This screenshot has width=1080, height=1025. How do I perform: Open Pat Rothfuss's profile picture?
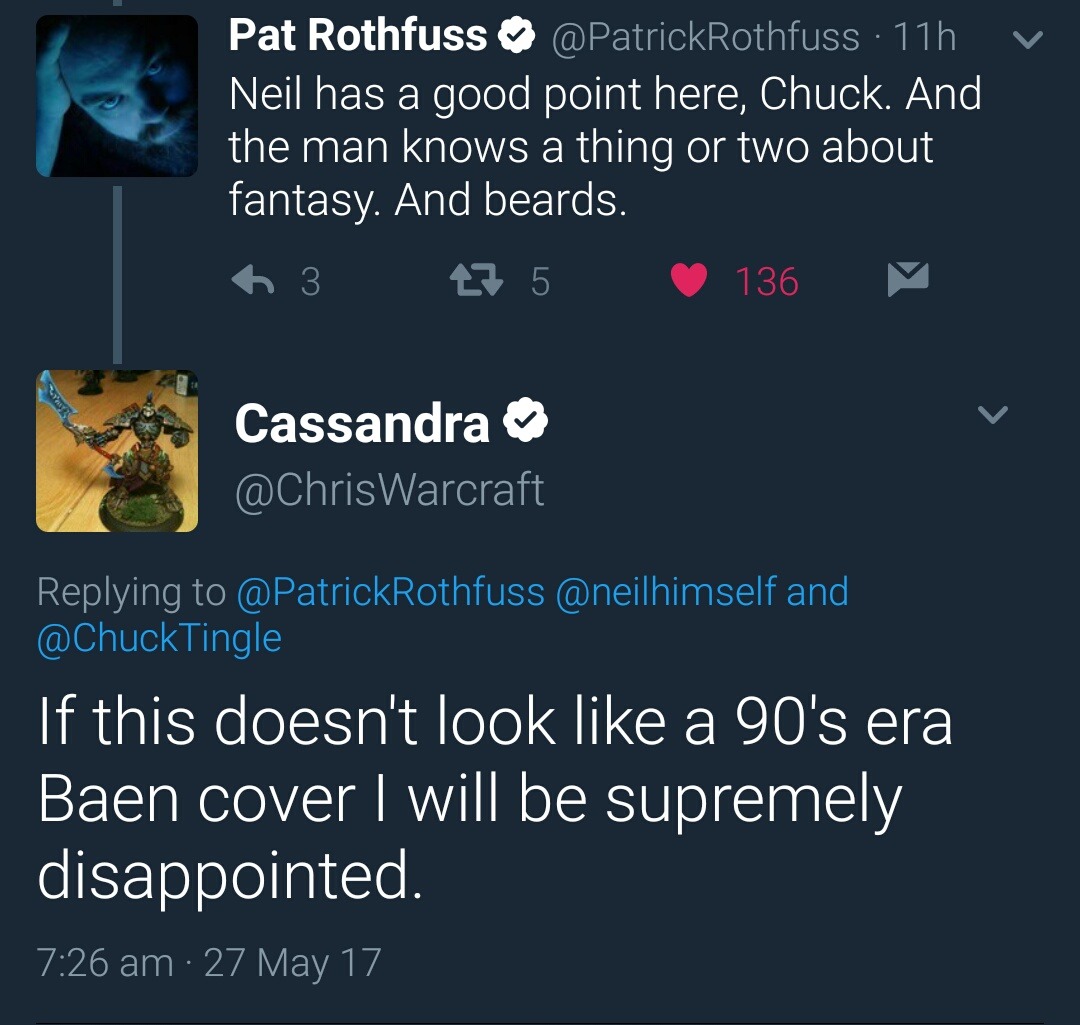coord(117,97)
